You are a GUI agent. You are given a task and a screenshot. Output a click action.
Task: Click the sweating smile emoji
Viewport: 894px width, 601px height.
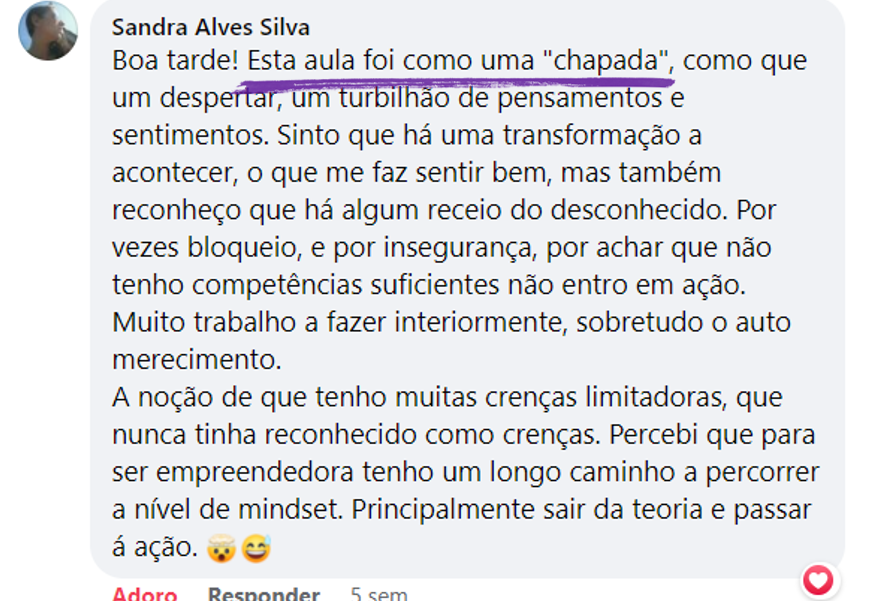click(256, 547)
